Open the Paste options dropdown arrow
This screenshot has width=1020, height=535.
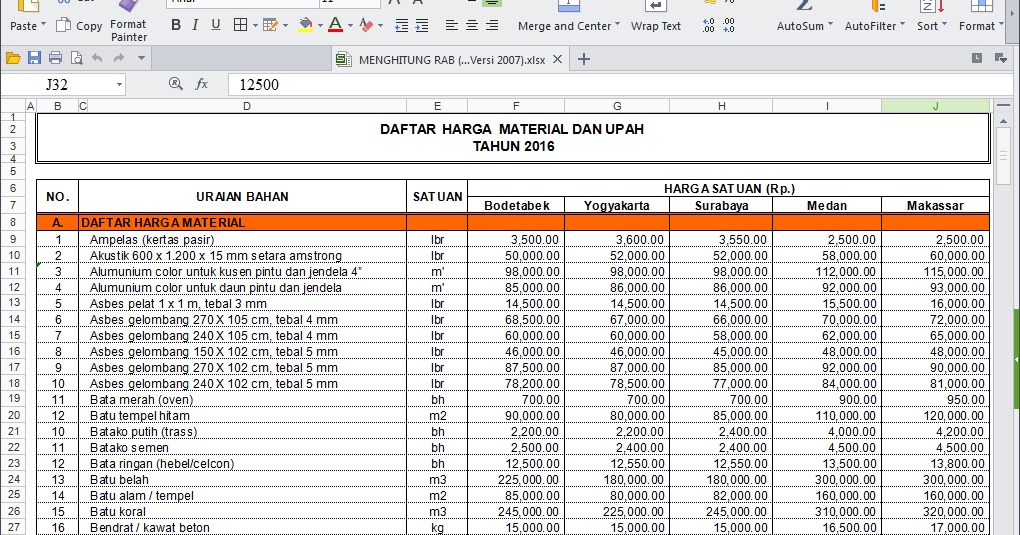(44, 25)
